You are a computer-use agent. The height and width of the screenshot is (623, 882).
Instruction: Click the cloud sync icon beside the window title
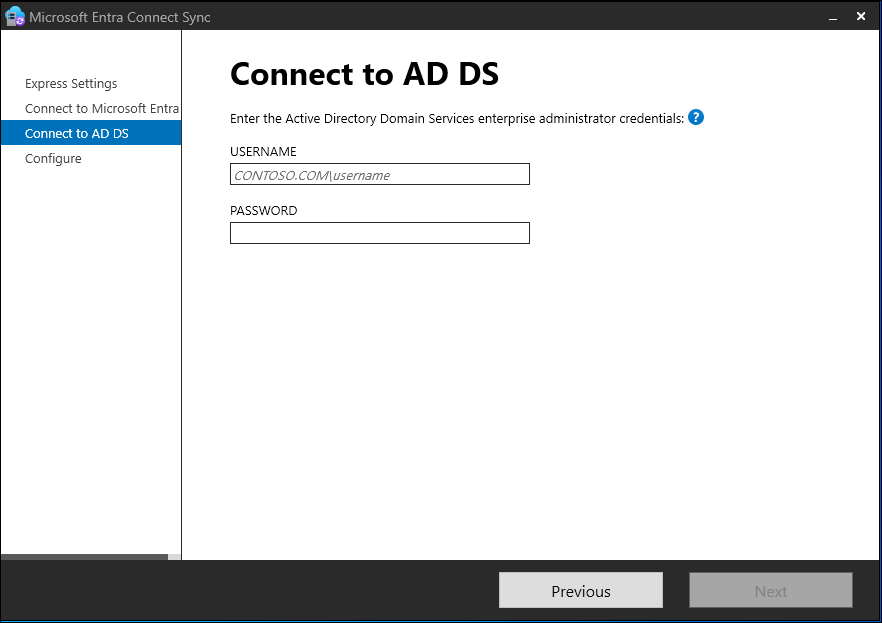(x=14, y=16)
